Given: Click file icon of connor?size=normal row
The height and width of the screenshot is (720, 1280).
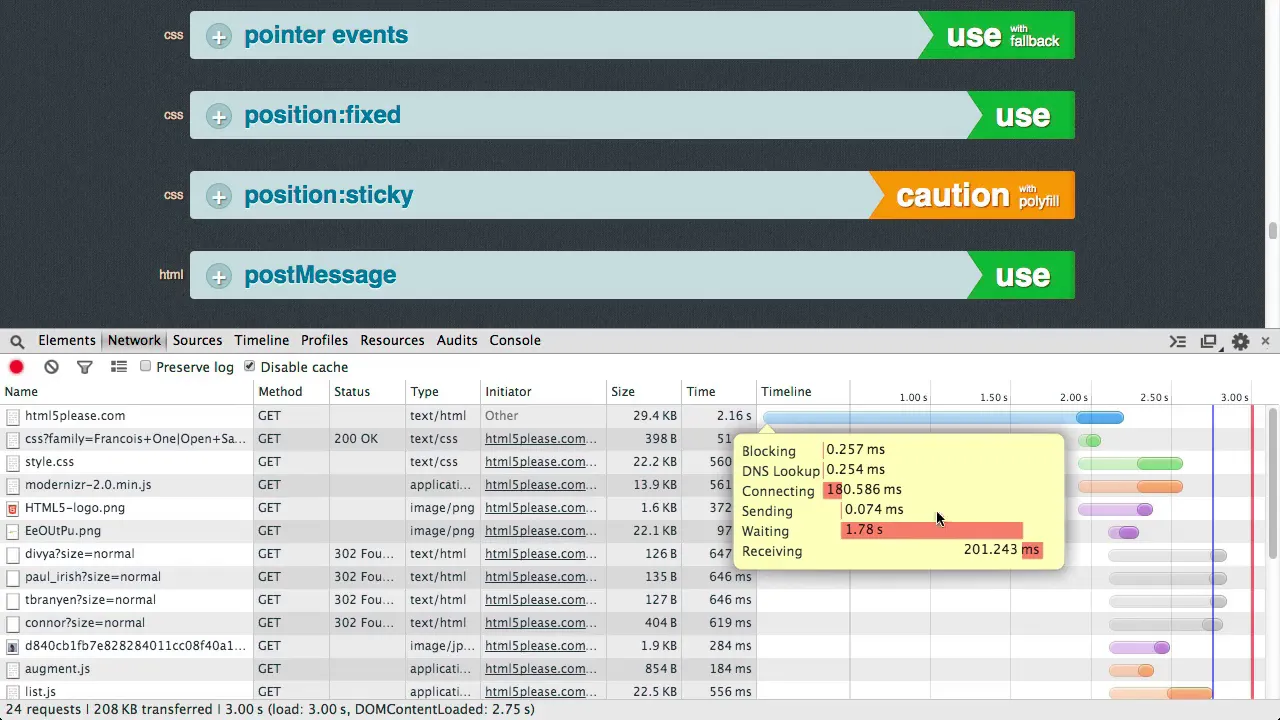Looking at the screenshot, I should [13, 623].
